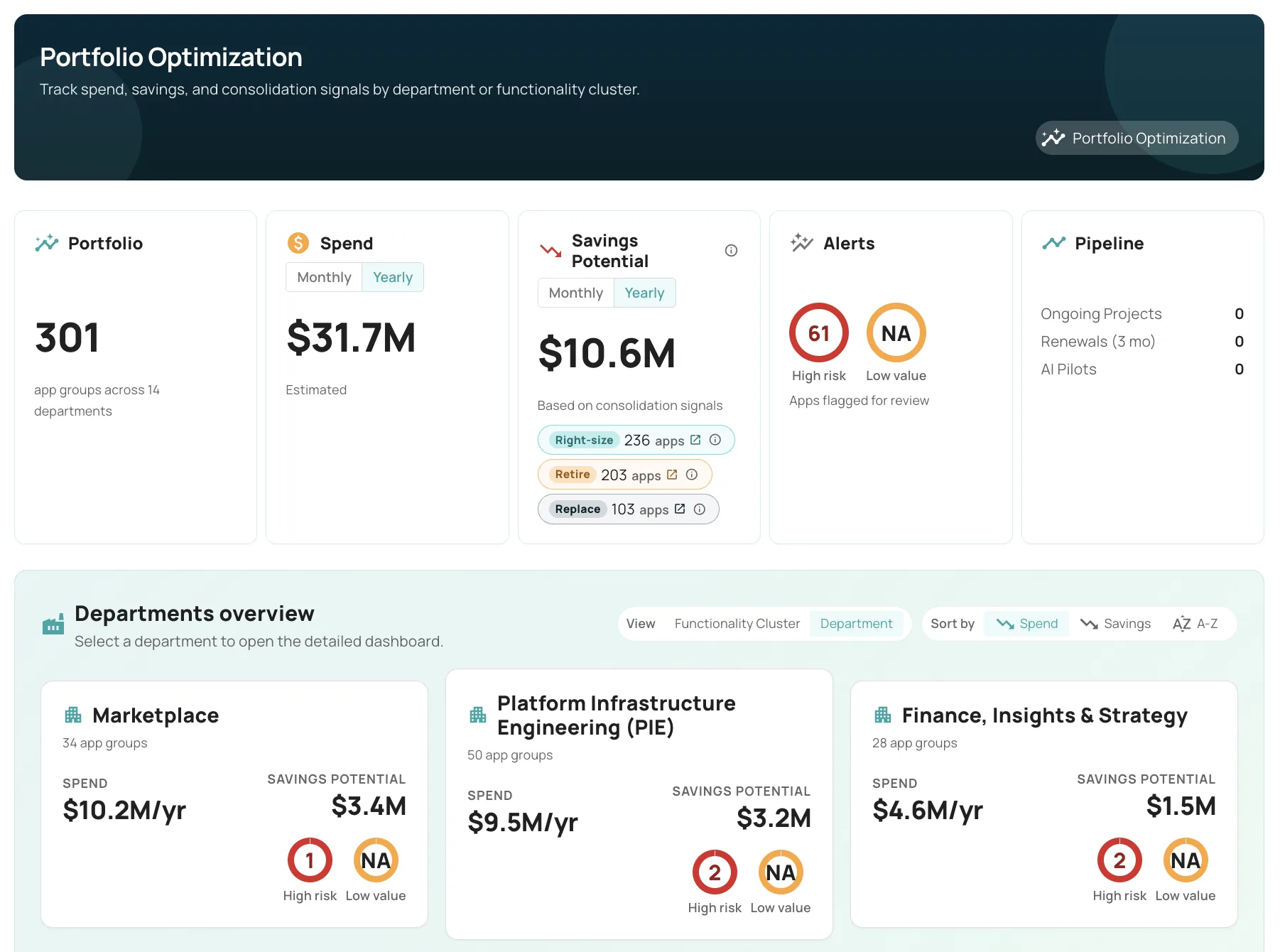This screenshot has width=1280, height=952.
Task: Click PIE High risk circle showing 2
Action: point(715,872)
